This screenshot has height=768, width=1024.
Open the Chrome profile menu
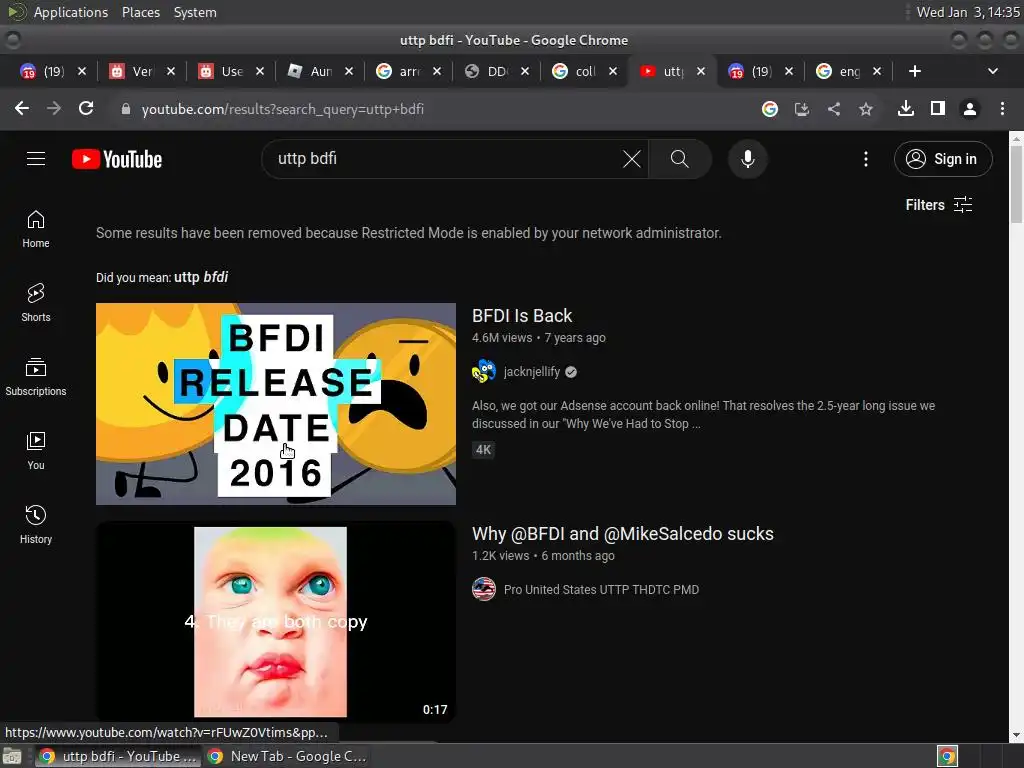tap(970, 109)
